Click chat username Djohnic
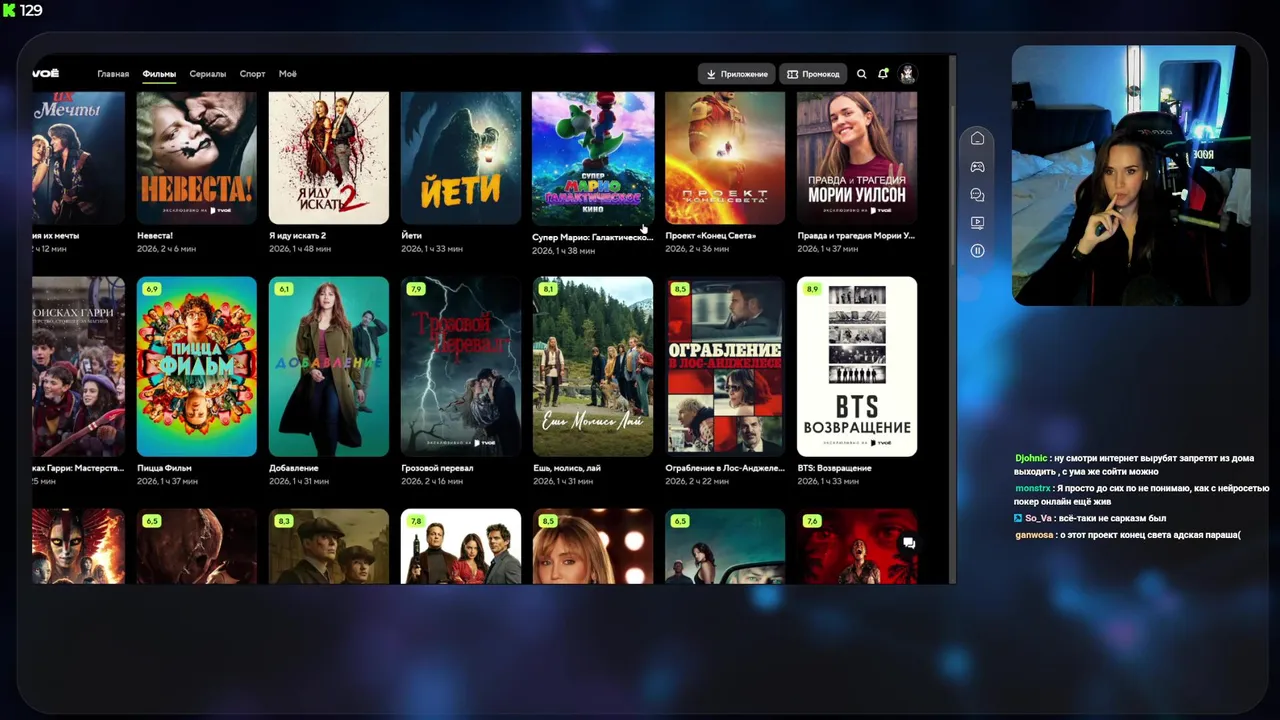 [1031, 458]
